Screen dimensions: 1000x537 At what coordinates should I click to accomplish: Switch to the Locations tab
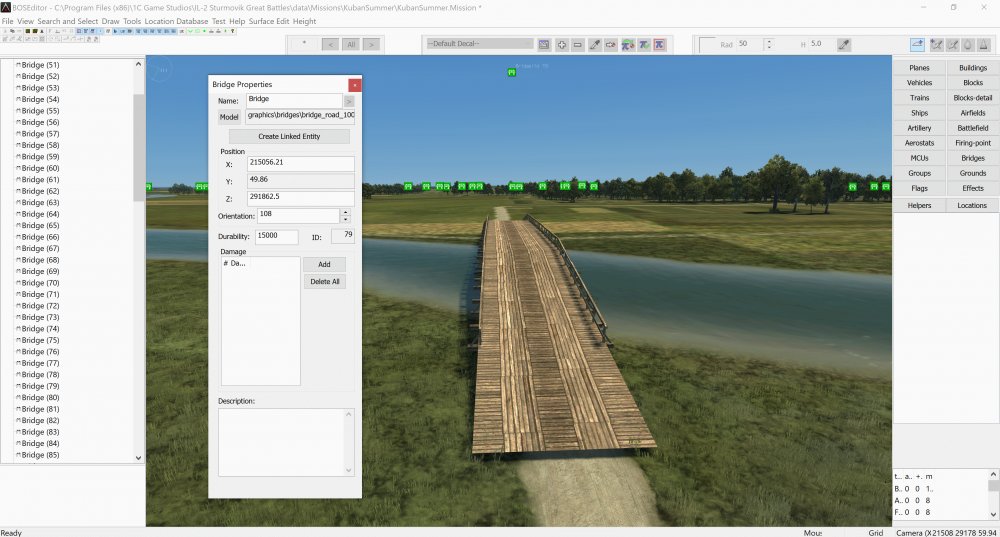pyautogui.click(x=971, y=205)
